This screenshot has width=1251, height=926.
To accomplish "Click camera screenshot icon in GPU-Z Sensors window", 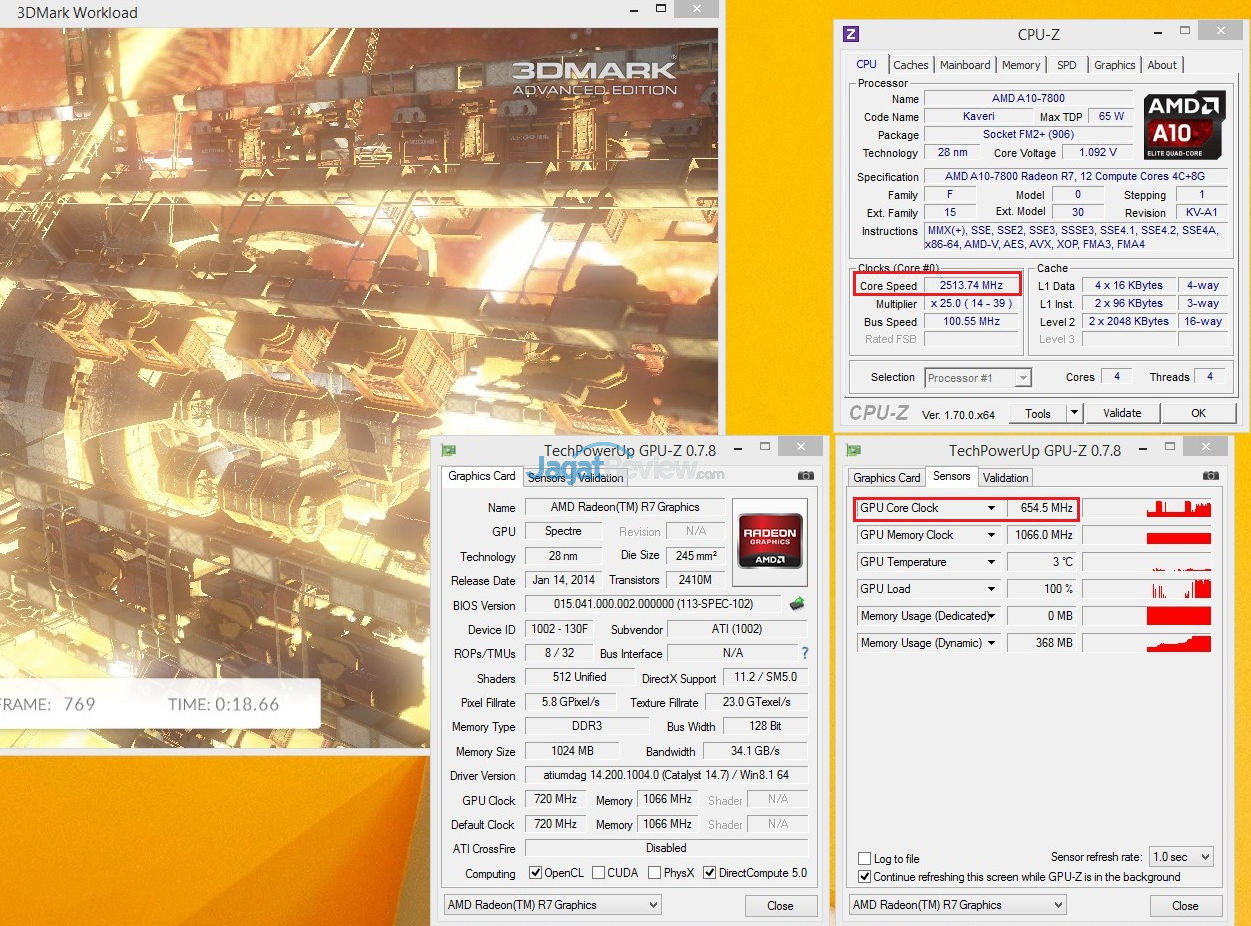I will coord(1211,477).
